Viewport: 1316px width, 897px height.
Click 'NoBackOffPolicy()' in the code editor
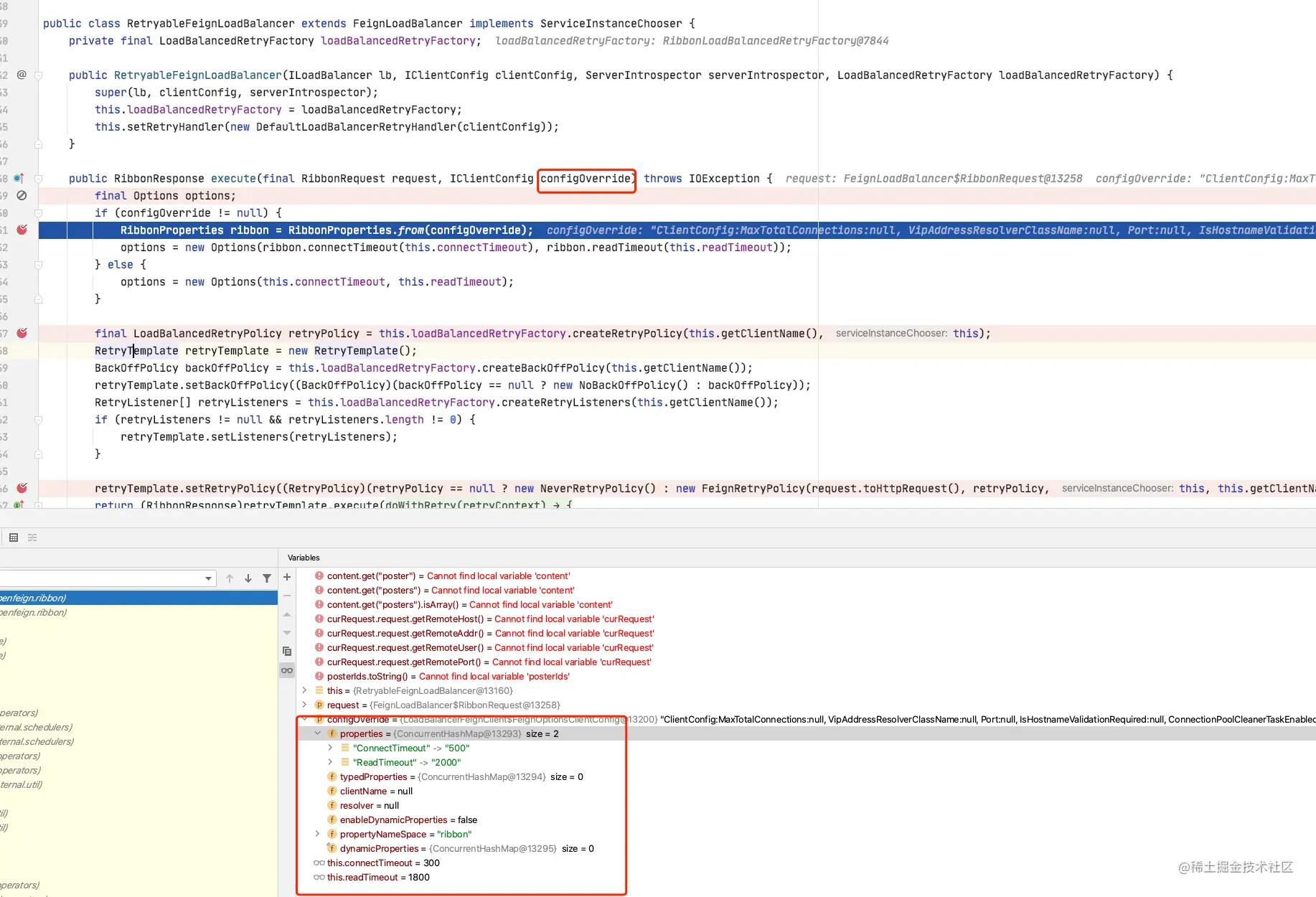click(x=634, y=385)
